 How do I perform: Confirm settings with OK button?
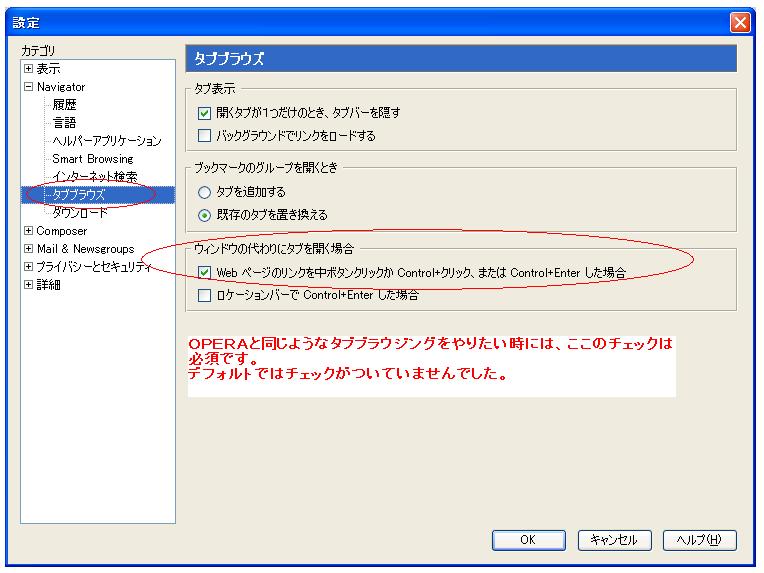(529, 540)
